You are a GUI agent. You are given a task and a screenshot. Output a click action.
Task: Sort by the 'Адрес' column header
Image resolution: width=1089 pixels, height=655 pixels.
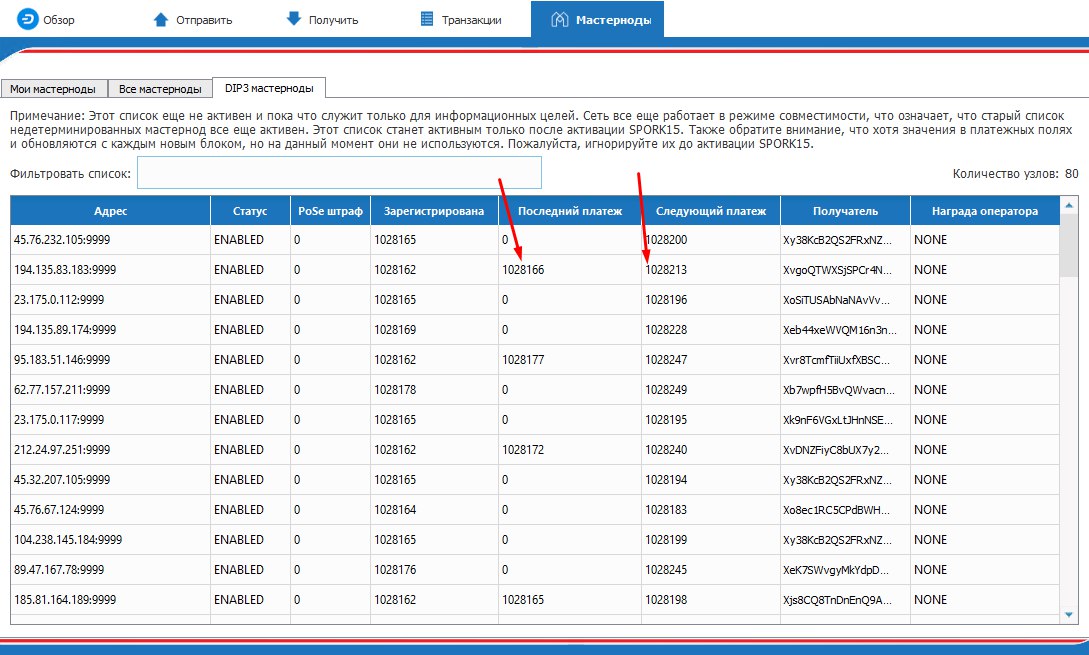[110, 211]
